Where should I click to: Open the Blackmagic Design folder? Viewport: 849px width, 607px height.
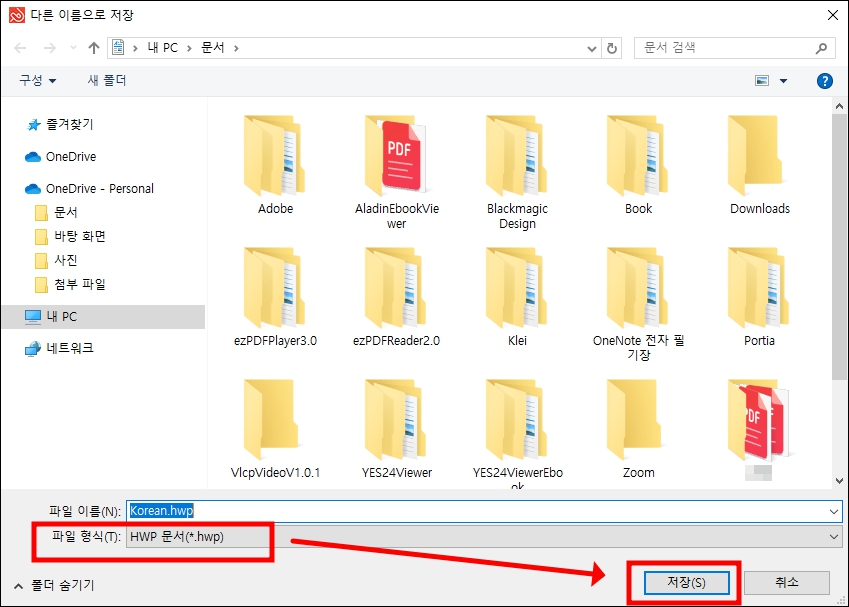coord(517,172)
